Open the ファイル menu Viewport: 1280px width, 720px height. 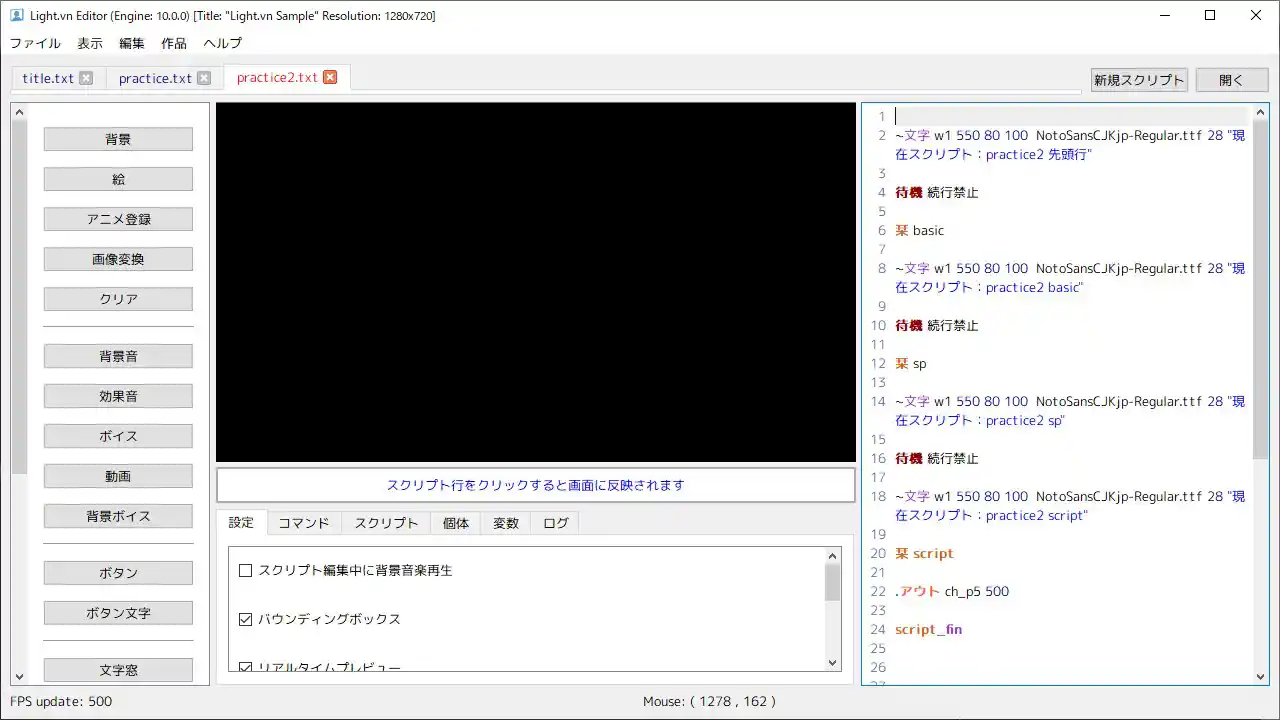pyautogui.click(x=35, y=43)
